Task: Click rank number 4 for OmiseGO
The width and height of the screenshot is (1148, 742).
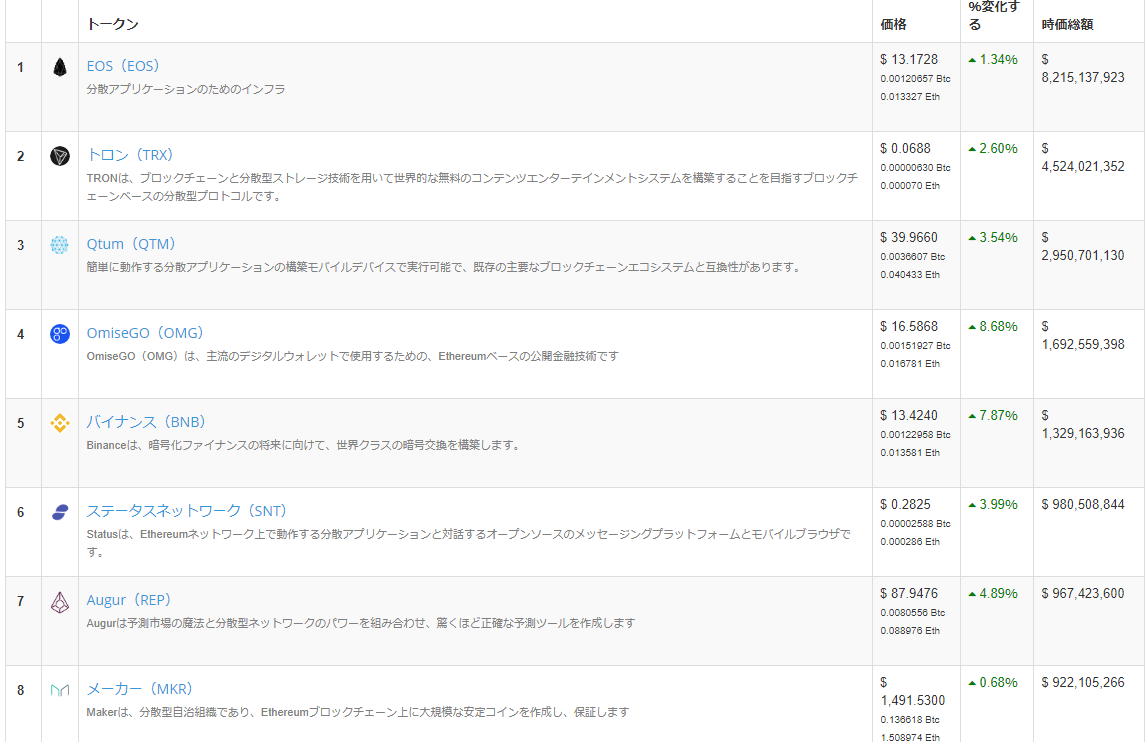Action: pos(20,335)
